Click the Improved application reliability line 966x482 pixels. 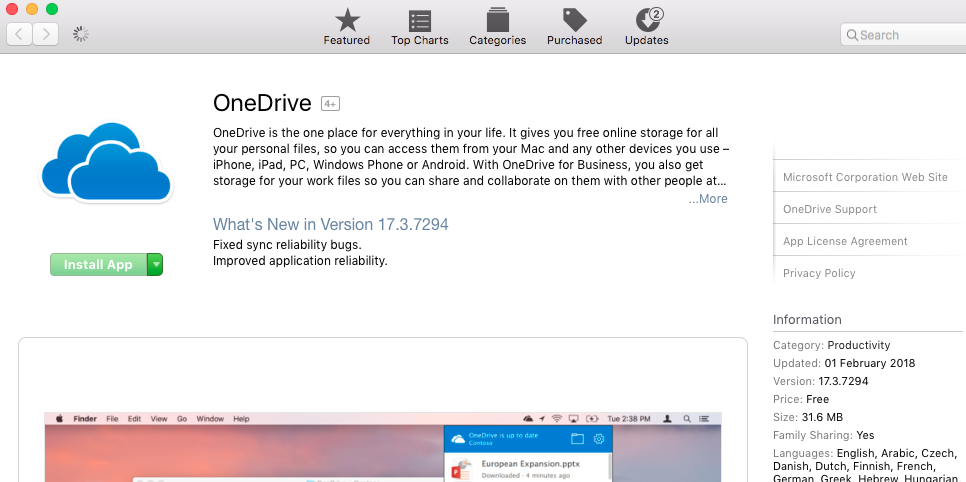click(300, 261)
